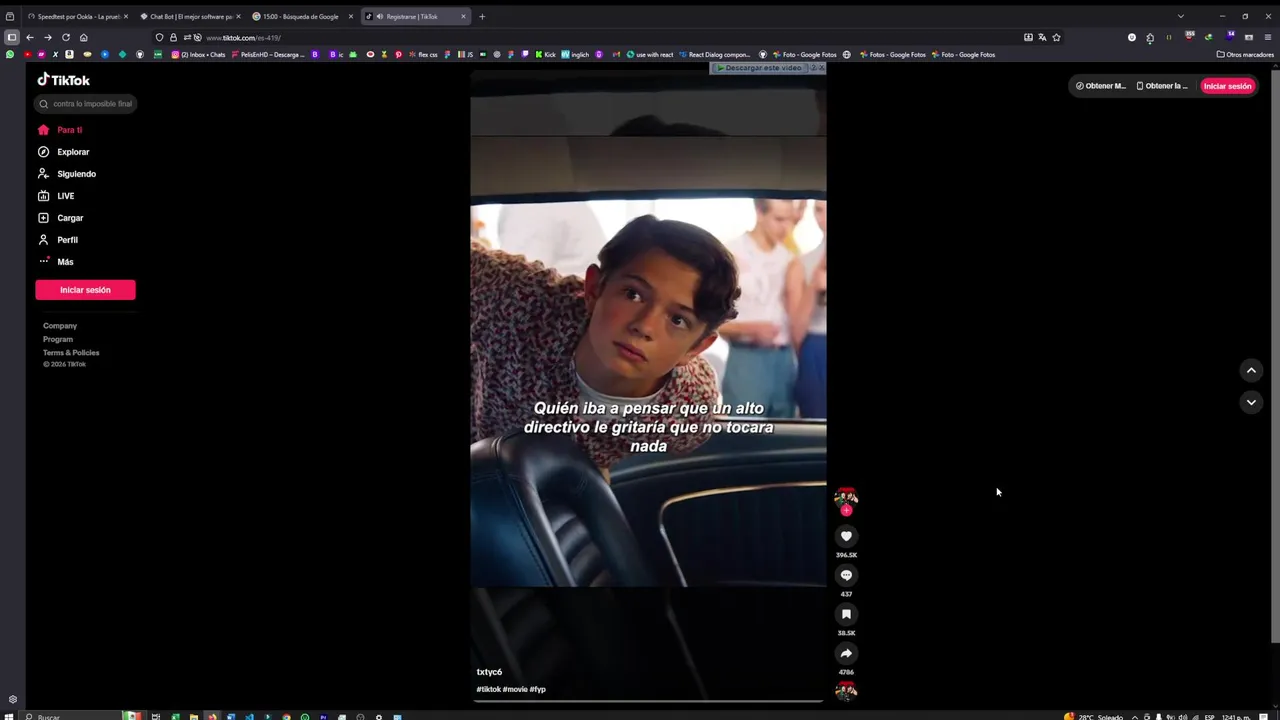Switch to the Chat Bot tab
1280x720 pixels.
click(190, 17)
